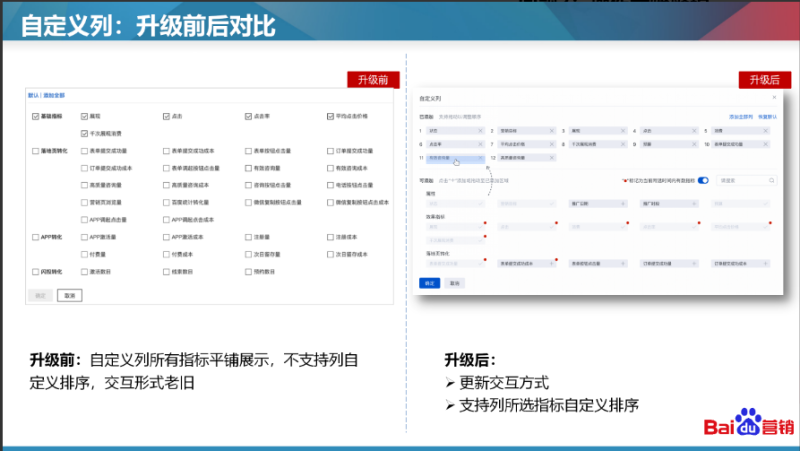Remove chip number 6 点击率 via its X

(x=480, y=144)
